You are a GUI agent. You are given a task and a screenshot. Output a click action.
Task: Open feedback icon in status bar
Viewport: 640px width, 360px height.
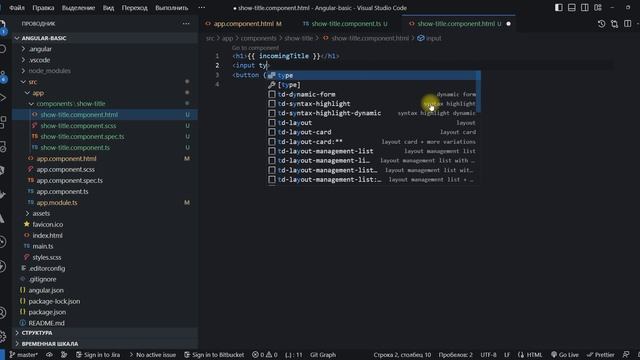[626, 355]
